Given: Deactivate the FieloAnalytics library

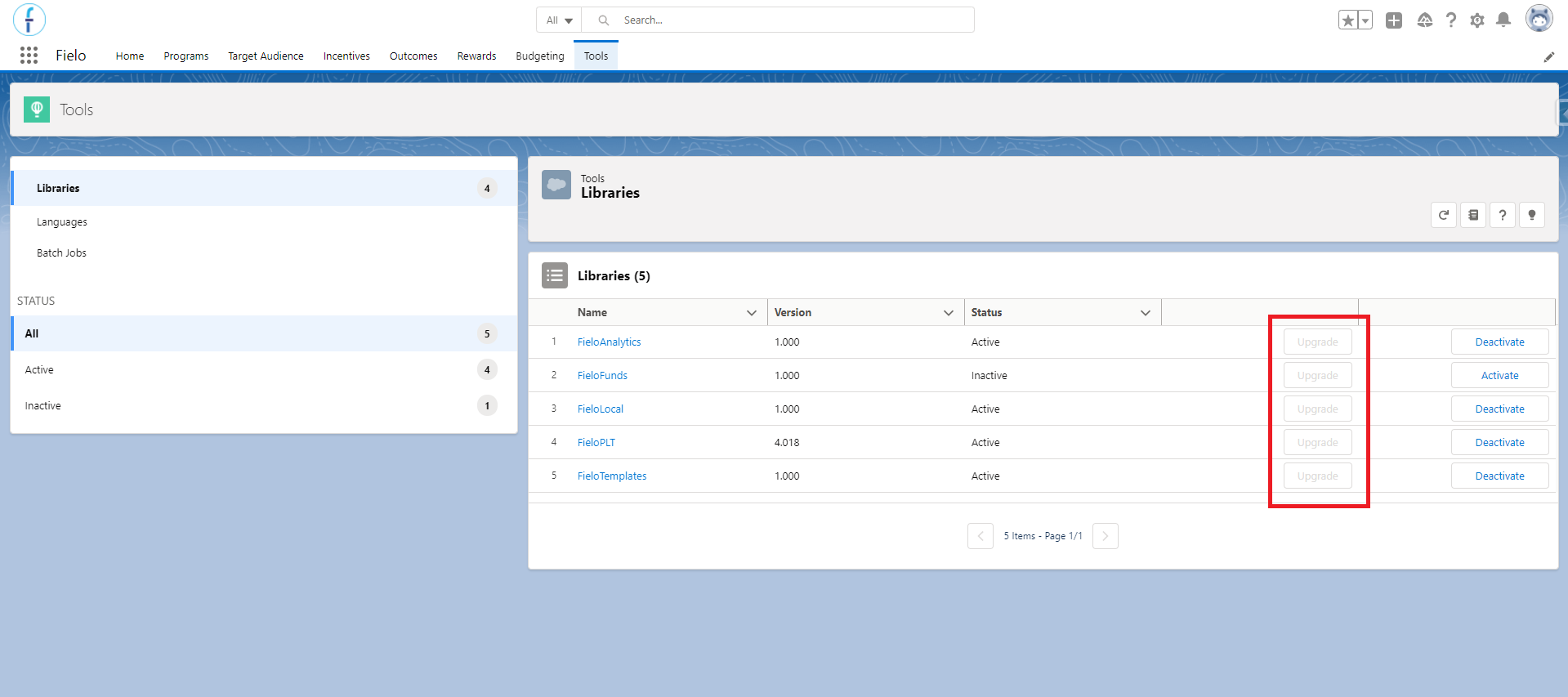Looking at the screenshot, I should point(1500,342).
